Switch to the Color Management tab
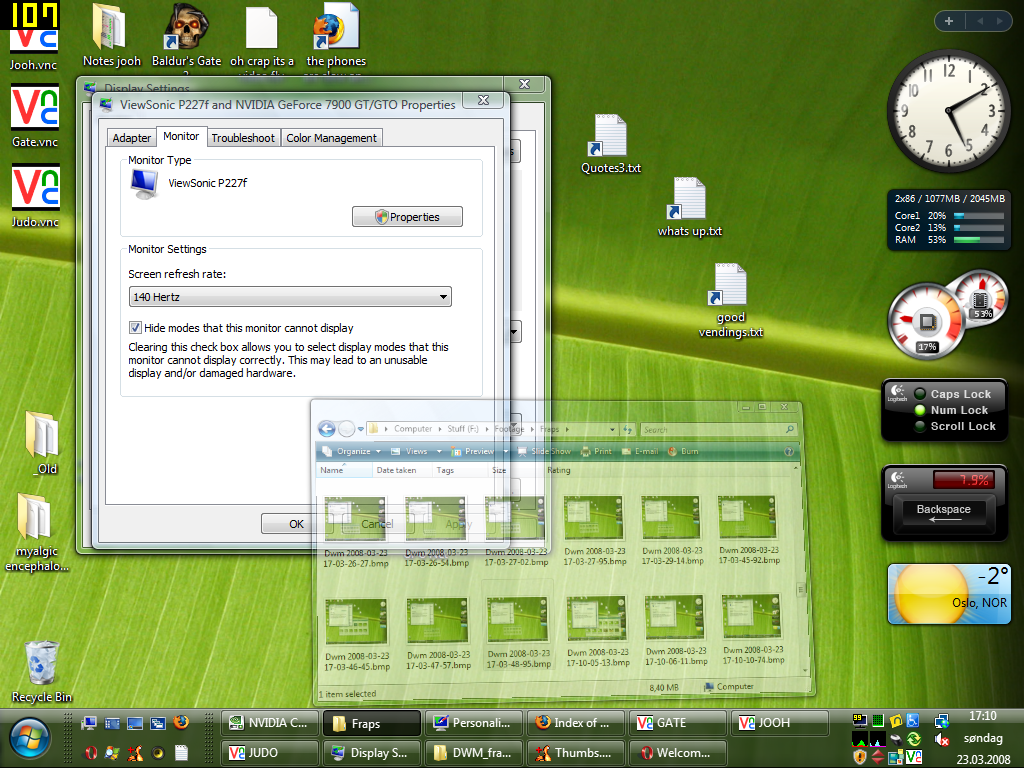Screen dimensions: 1024x768 pyautogui.click(x=331, y=138)
